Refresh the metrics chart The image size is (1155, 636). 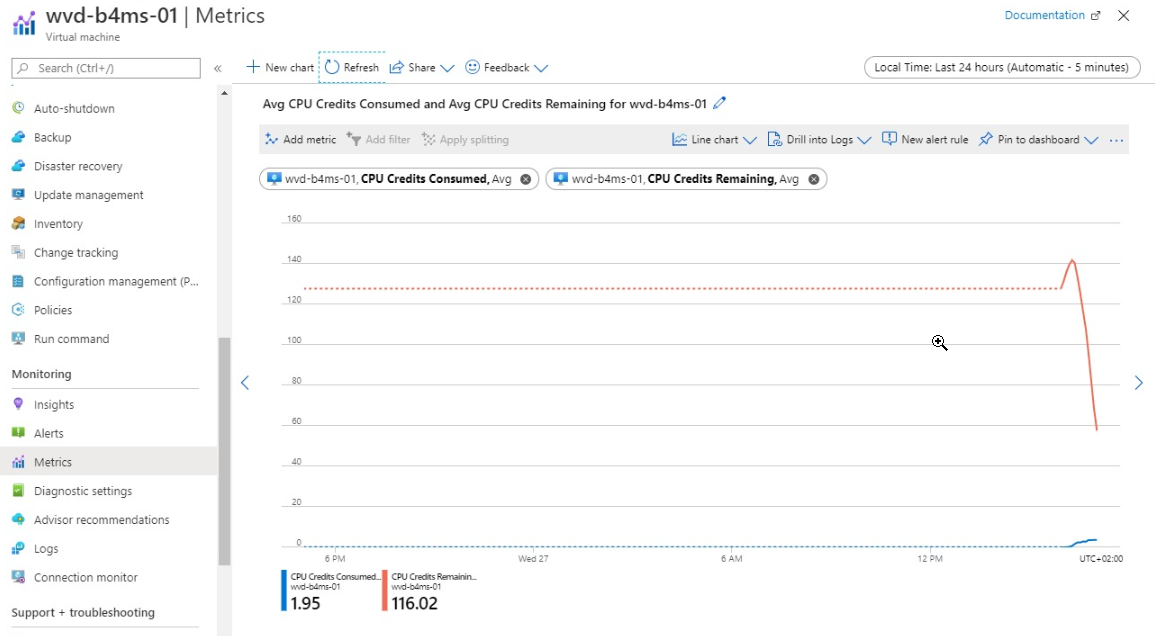(x=352, y=67)
